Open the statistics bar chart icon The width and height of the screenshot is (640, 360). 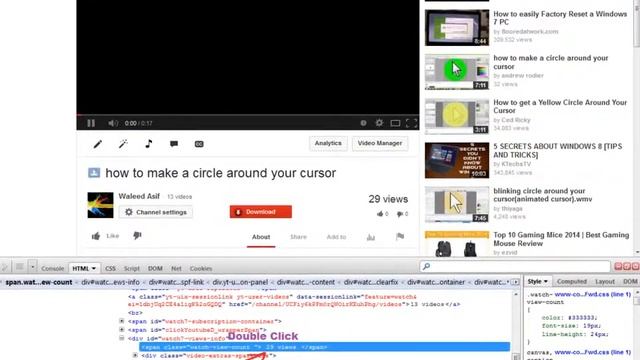pyautogui.click(x=371, y=237)
